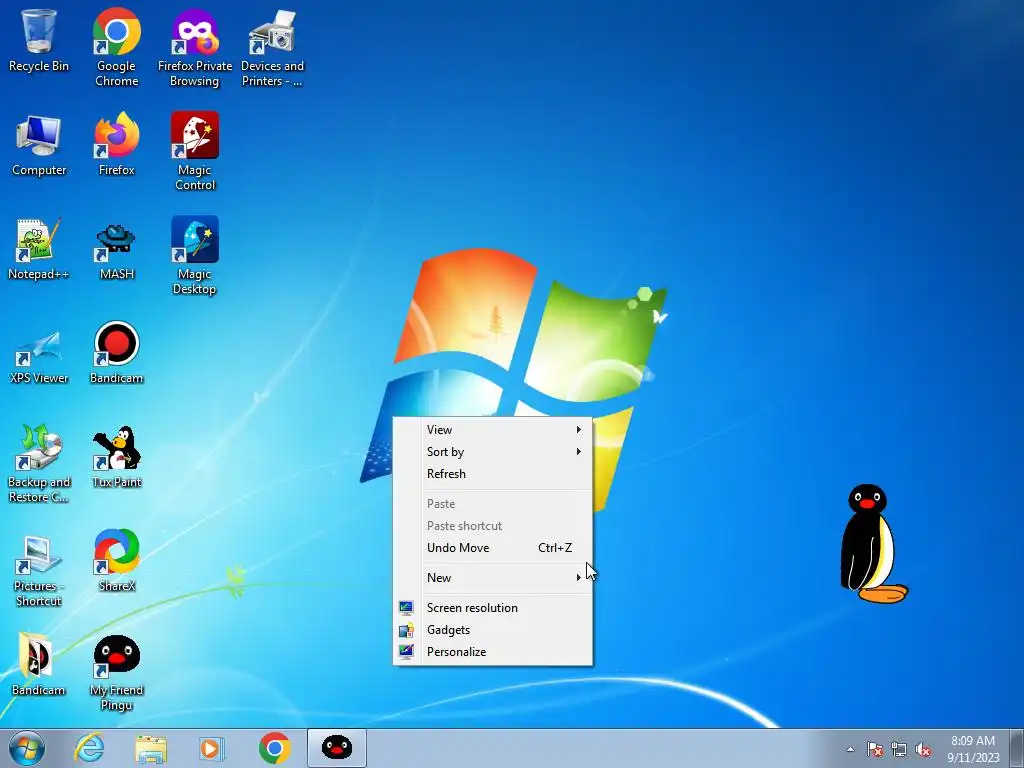
Task: Expand the New submenu
Action: [x=493, y=578]
